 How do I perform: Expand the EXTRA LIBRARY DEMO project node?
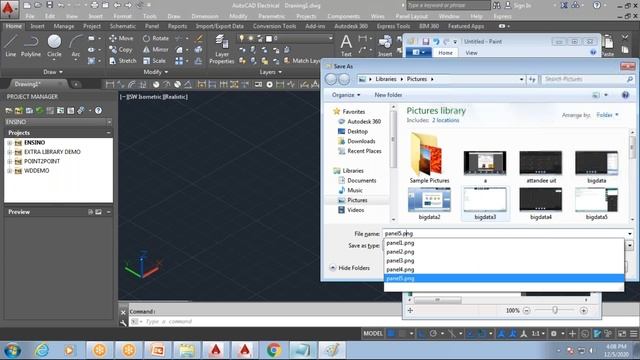pyautogui.click(x=9, y=152)
